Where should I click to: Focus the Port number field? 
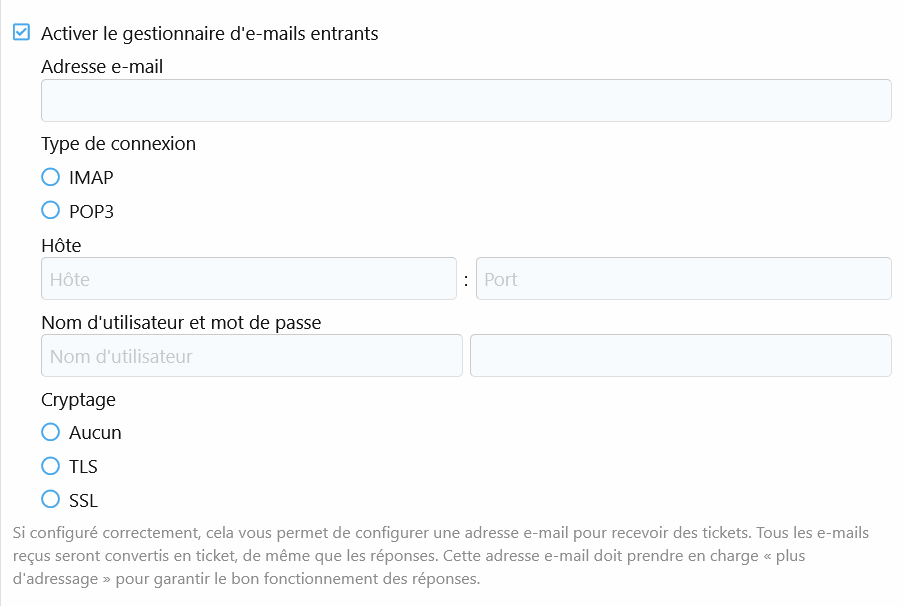(x=683, y=279)
